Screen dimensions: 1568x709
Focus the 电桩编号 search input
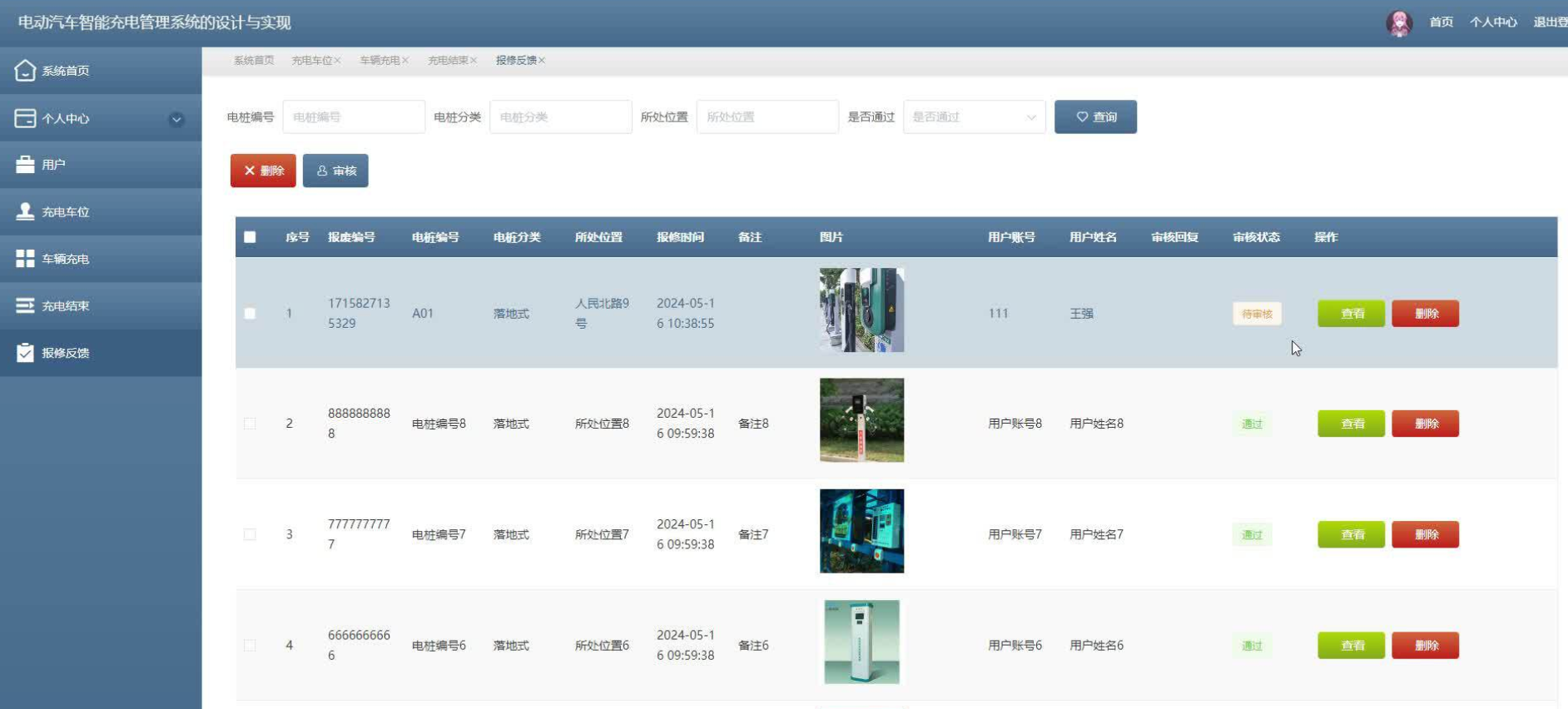[x=354, y=117]
